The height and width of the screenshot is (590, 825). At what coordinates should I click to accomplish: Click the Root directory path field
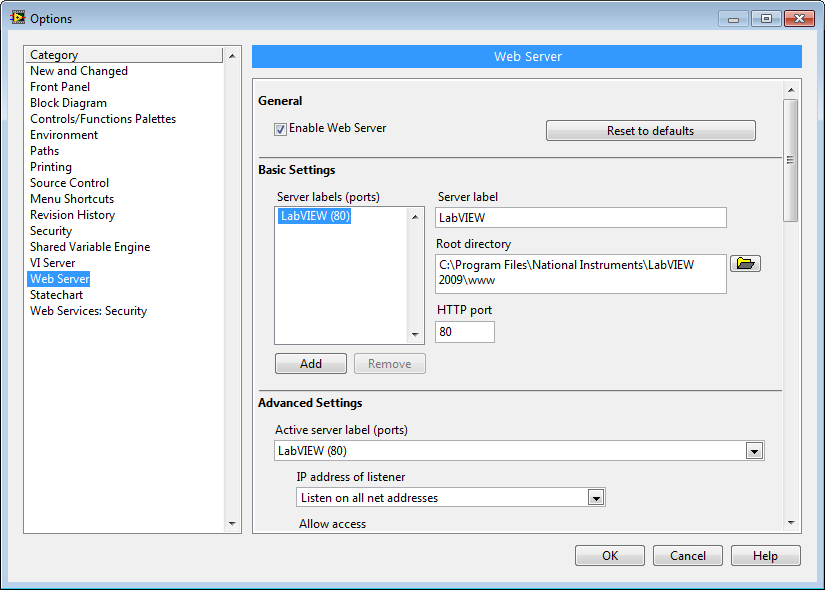pos(581,274)
